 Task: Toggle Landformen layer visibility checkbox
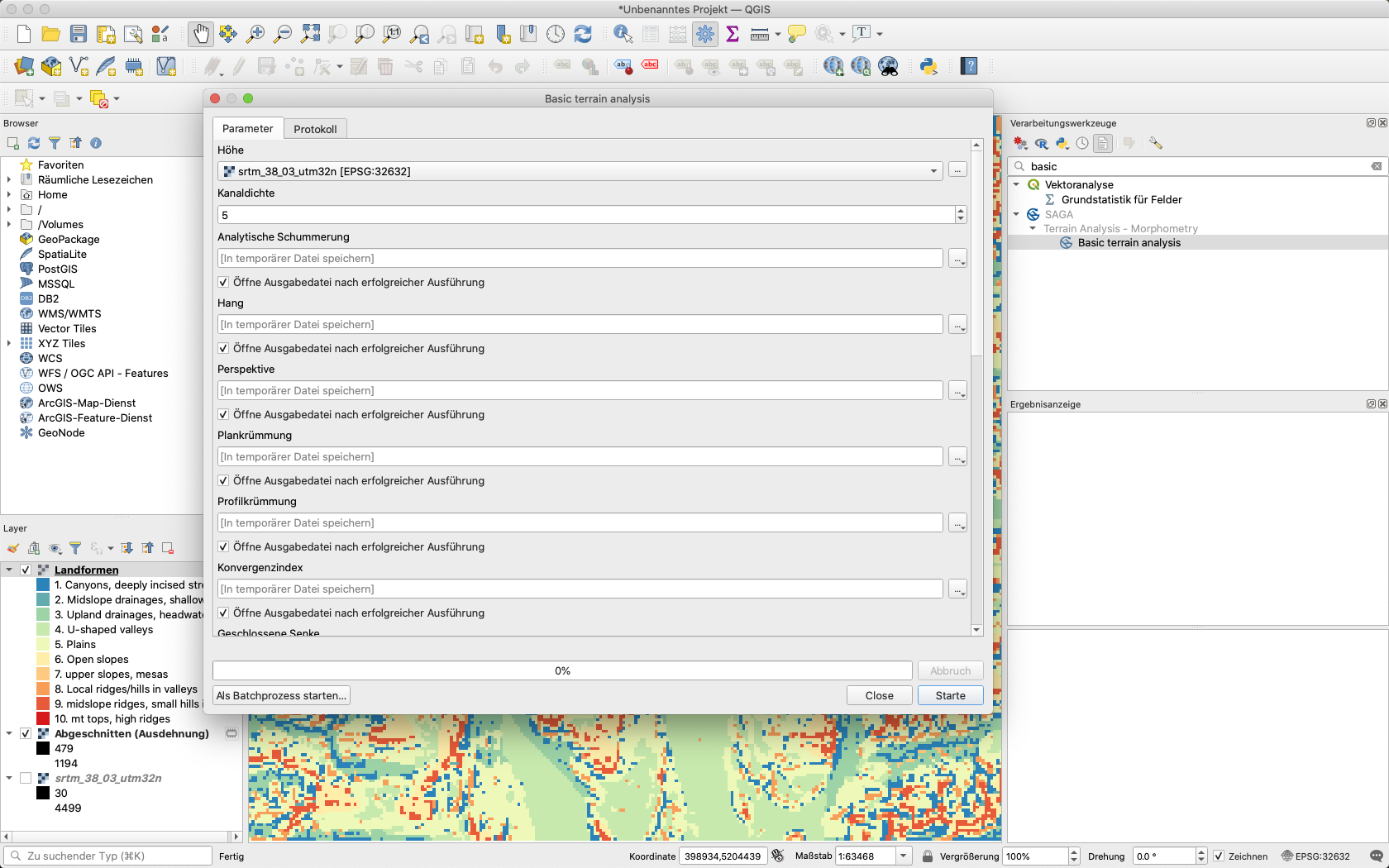[x=26, y=570]
